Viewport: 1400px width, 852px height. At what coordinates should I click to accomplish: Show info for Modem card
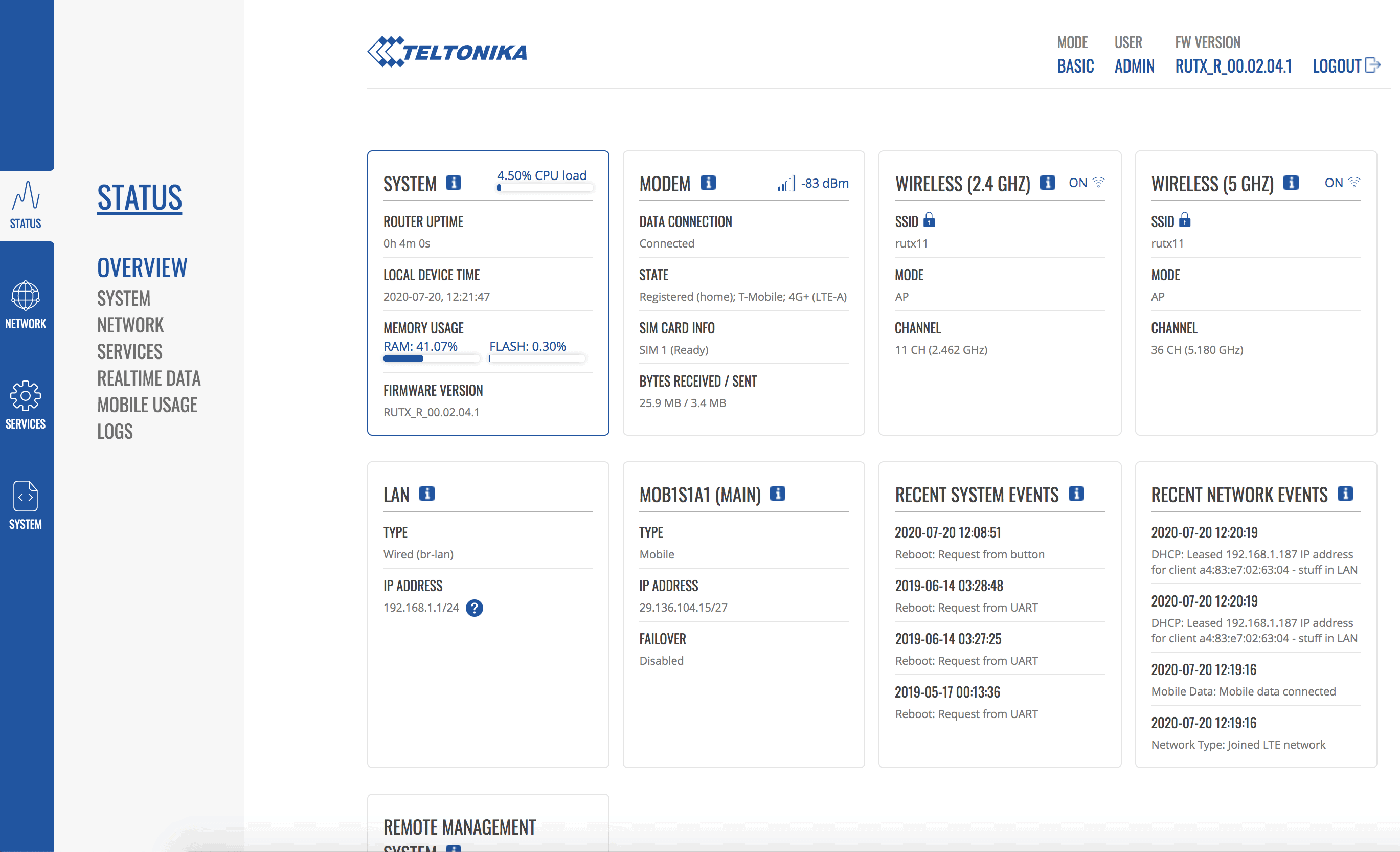click(708, 183)
